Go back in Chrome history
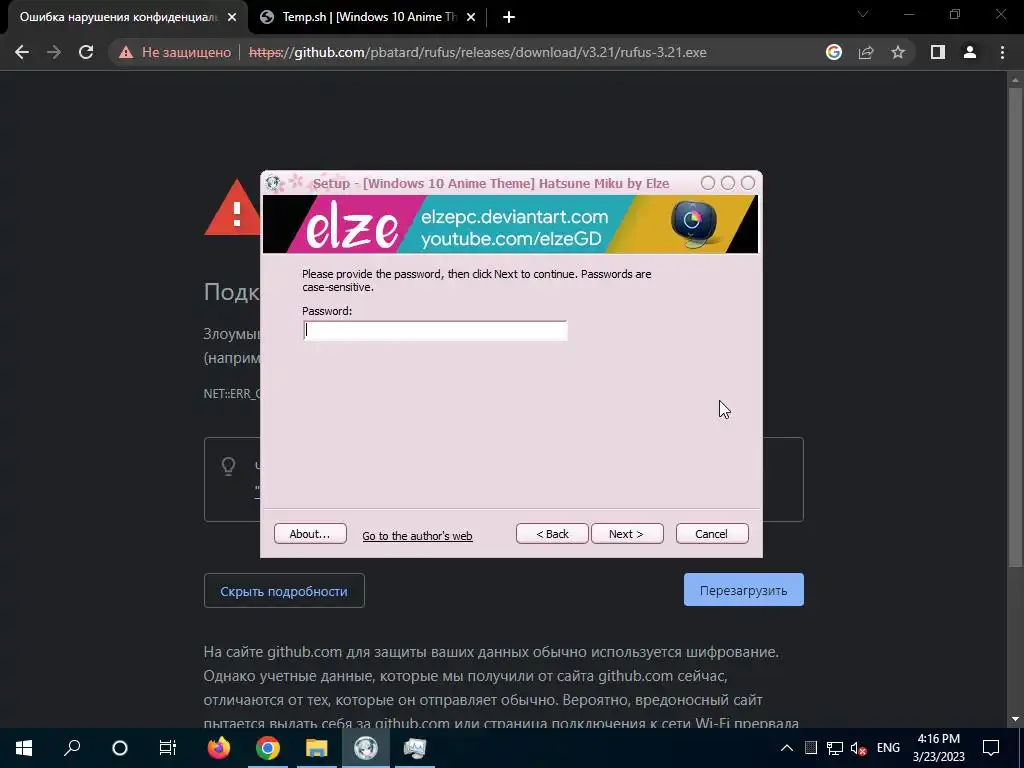Screen dimensions: 1024x768 (x=22, y=52)
